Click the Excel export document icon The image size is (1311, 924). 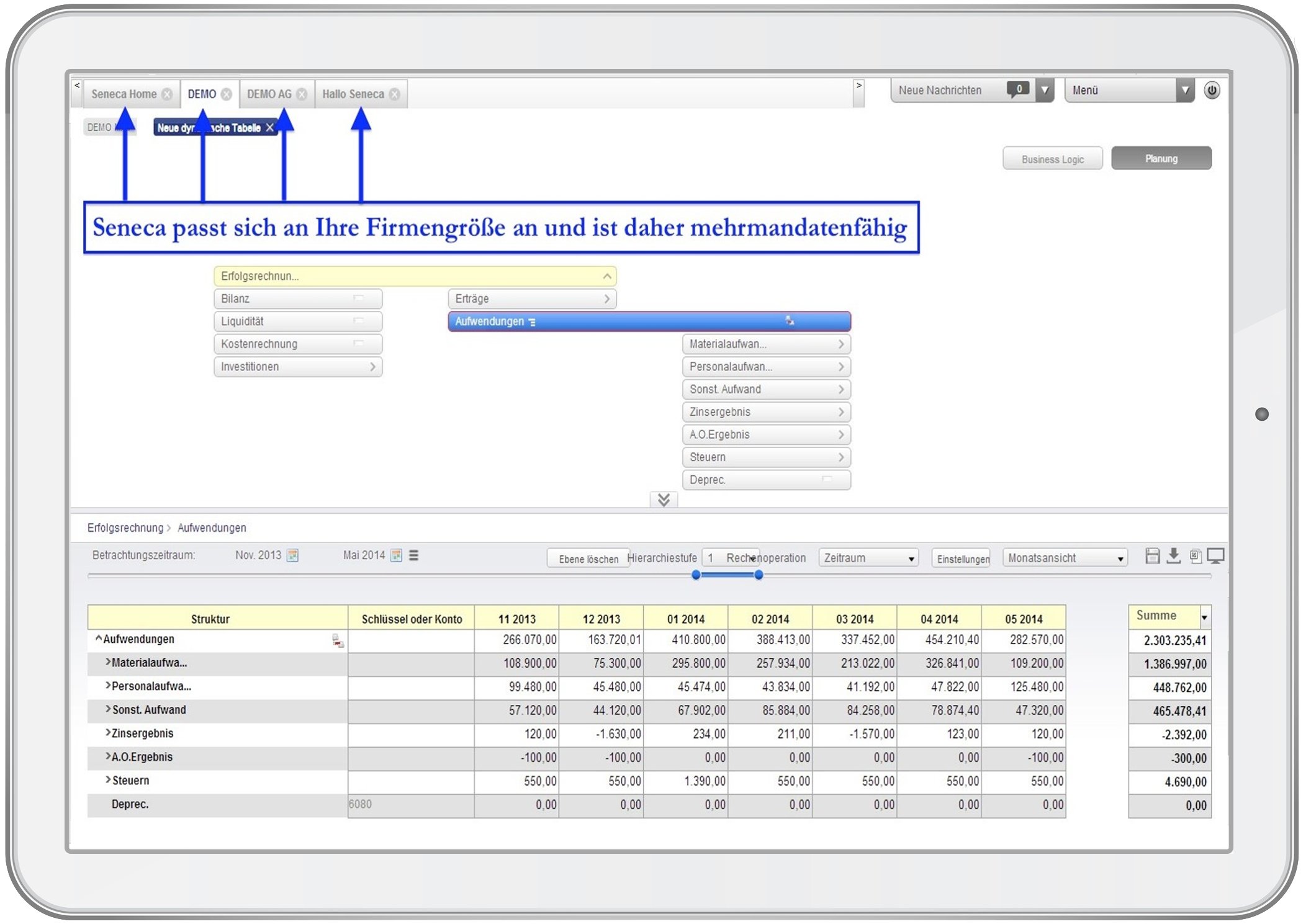(1195, 556)
